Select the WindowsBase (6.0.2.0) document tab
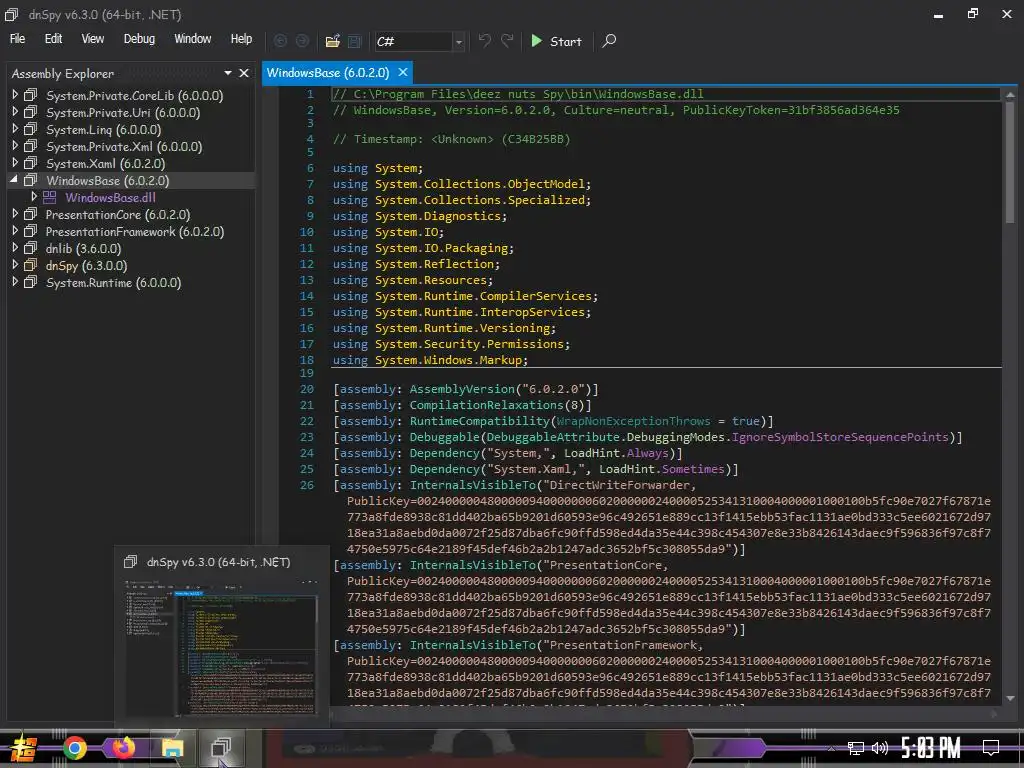 coord(328,72)
